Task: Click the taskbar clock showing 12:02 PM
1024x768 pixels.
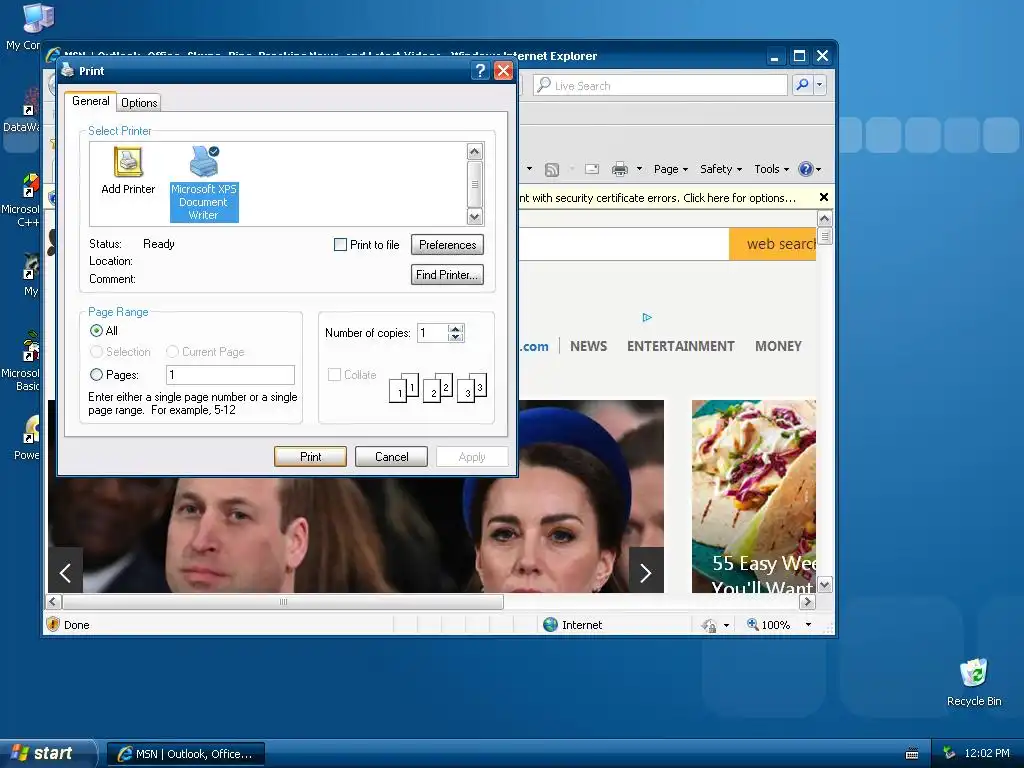Action: pyautogui.click(x=987, y=754)
